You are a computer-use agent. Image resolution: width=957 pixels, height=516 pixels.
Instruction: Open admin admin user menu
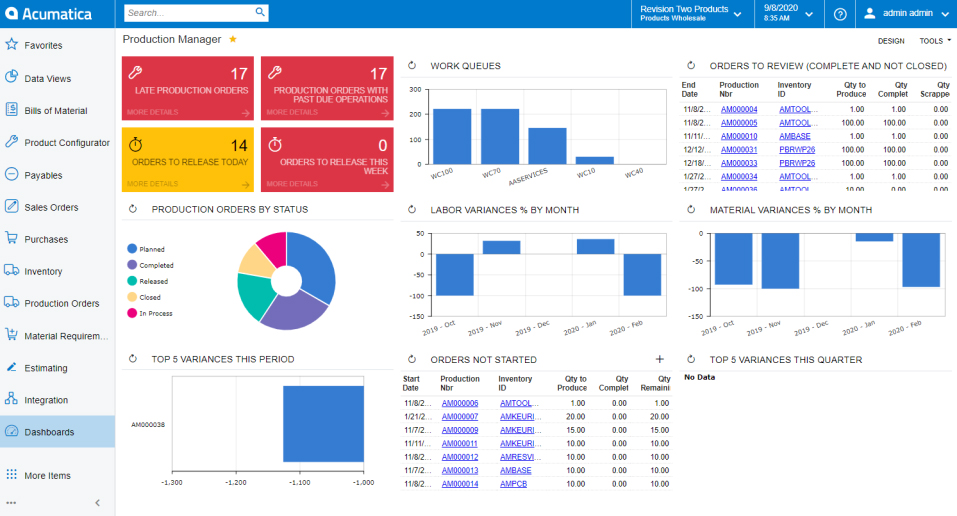point(906,13)
